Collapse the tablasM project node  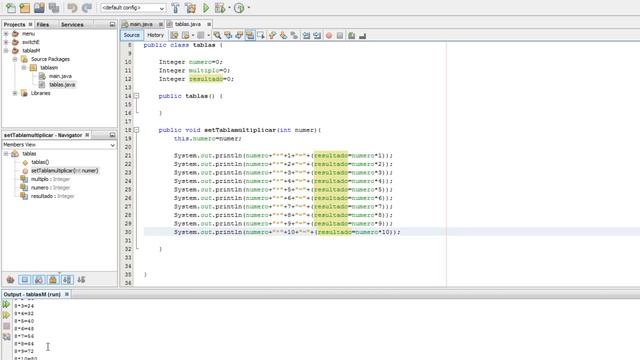(6, 51)
